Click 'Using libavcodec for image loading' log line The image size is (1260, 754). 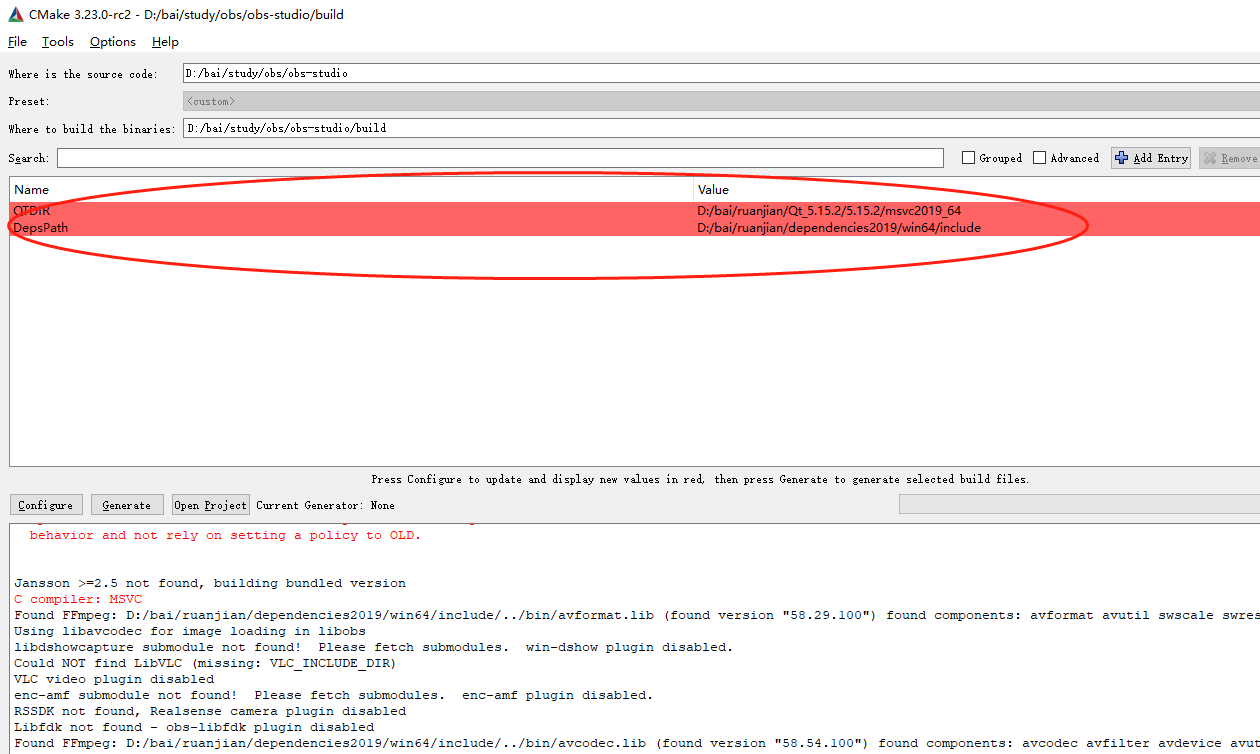coord(190,631)
